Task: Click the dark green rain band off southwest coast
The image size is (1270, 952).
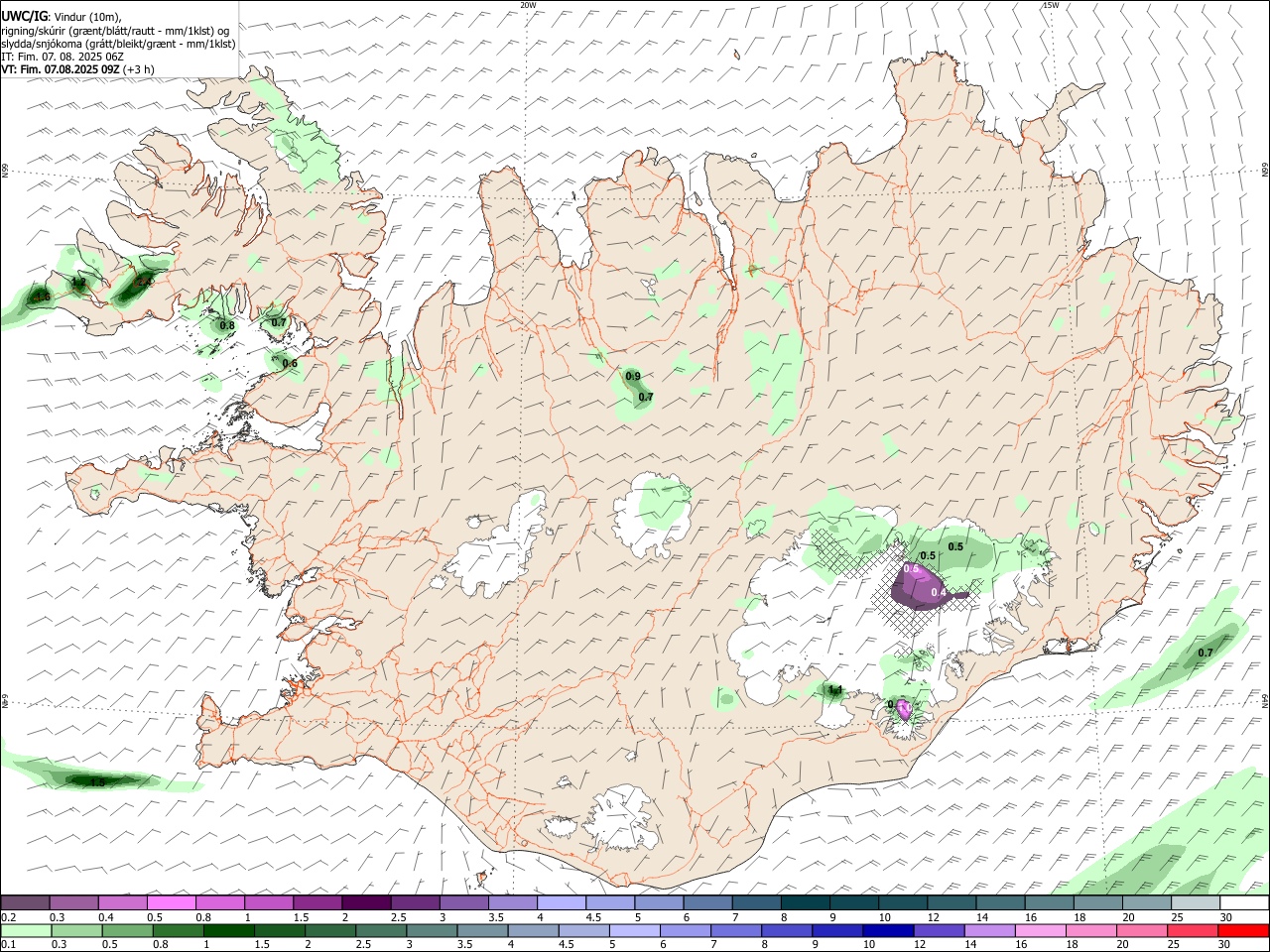Action: tap(99, 781)
